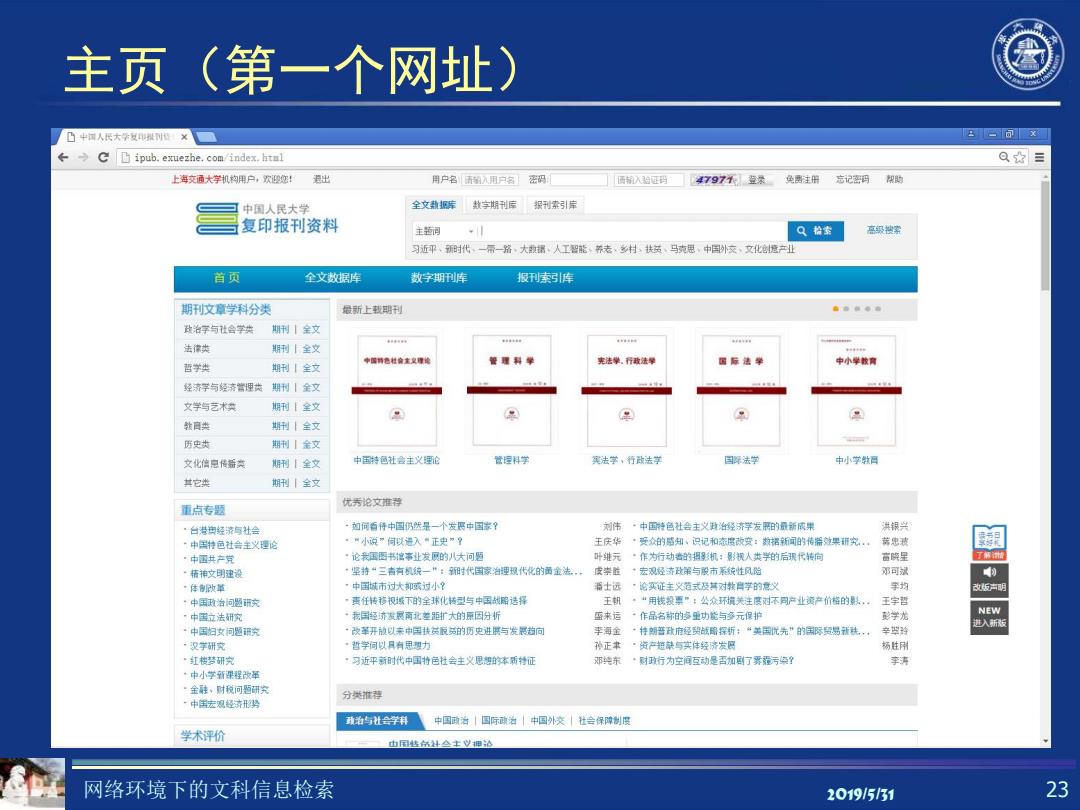The width and height of the screenshot is (1080, 810).
Task: Click the 检索 search button
Action: [x=815, y=231]
